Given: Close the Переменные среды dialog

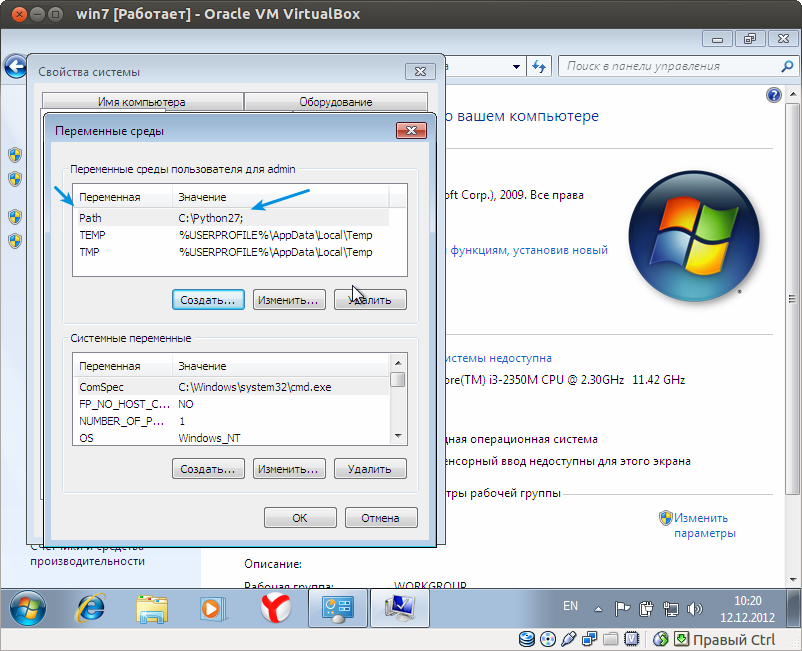Looking at the screenshot, I should (x=411, y=130).
